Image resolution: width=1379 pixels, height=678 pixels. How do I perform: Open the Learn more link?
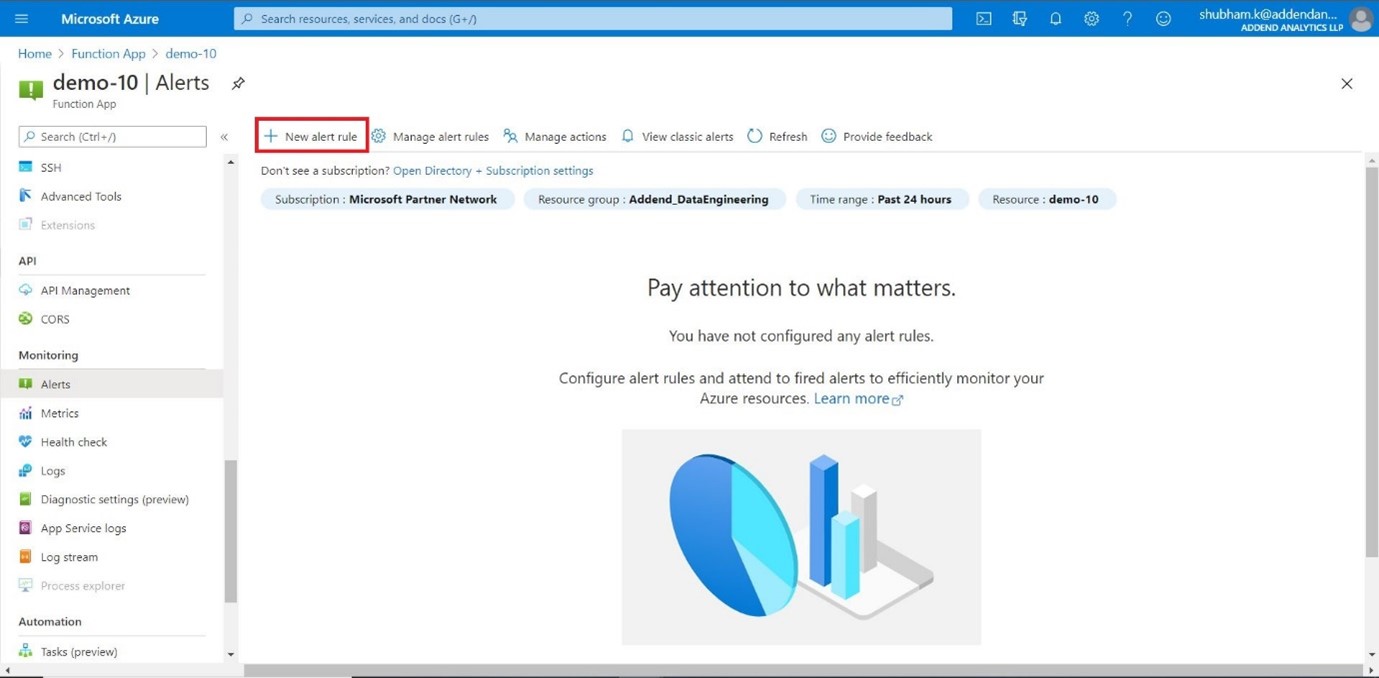[x=850, y=398]
